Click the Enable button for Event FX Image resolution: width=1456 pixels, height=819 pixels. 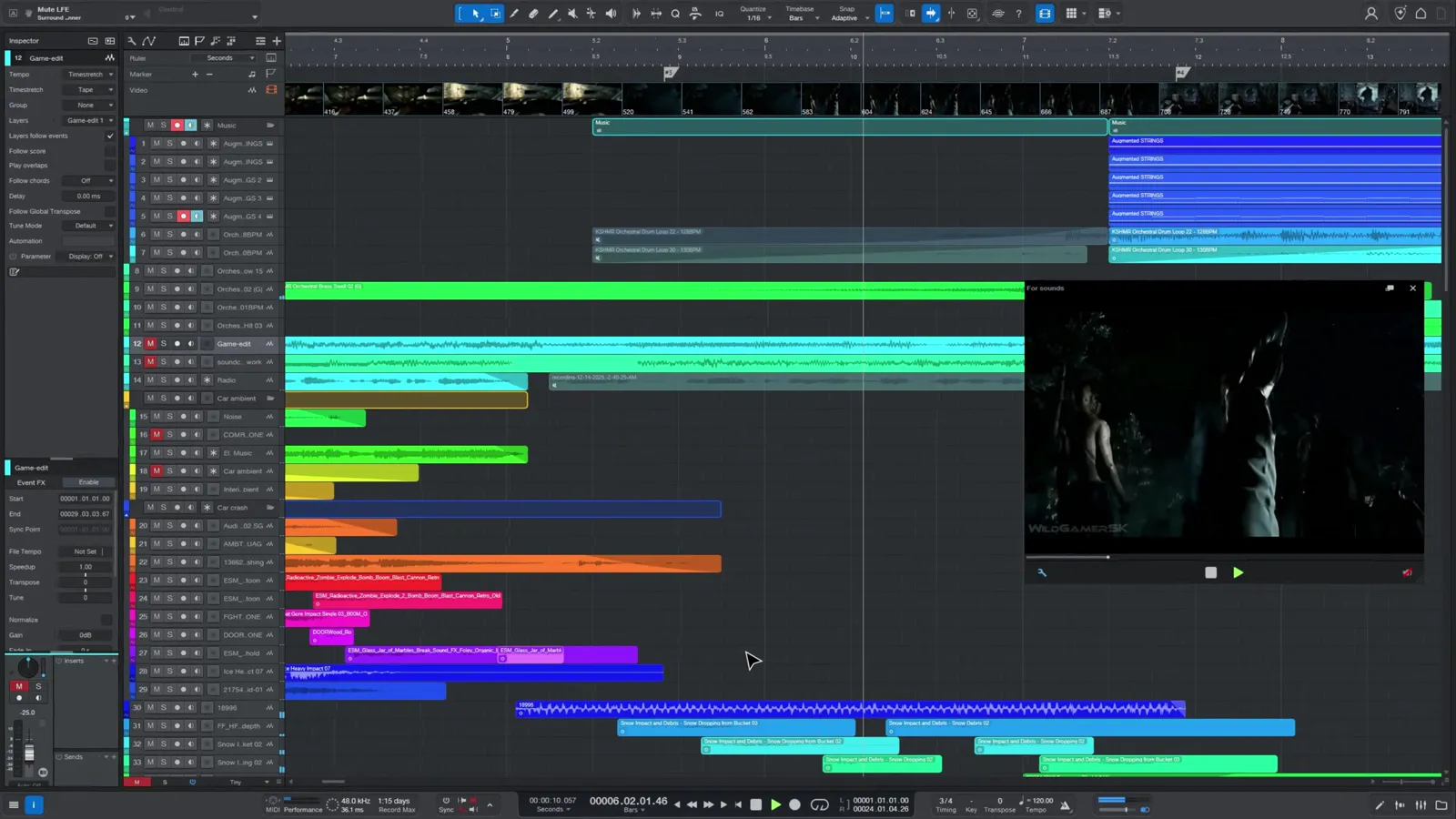click(x=89, y=482)
